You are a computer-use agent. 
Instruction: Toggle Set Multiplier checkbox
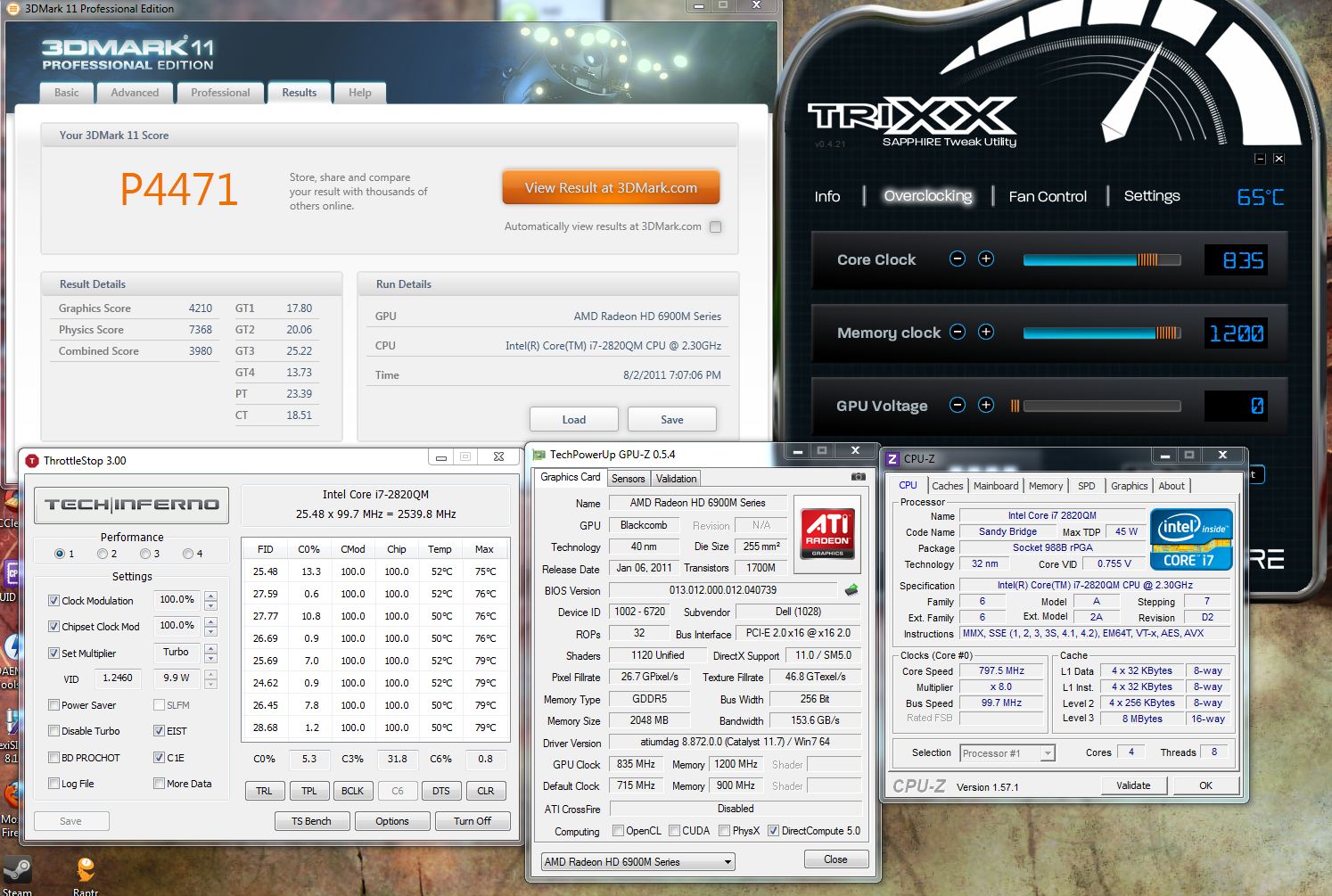[54, 654]
